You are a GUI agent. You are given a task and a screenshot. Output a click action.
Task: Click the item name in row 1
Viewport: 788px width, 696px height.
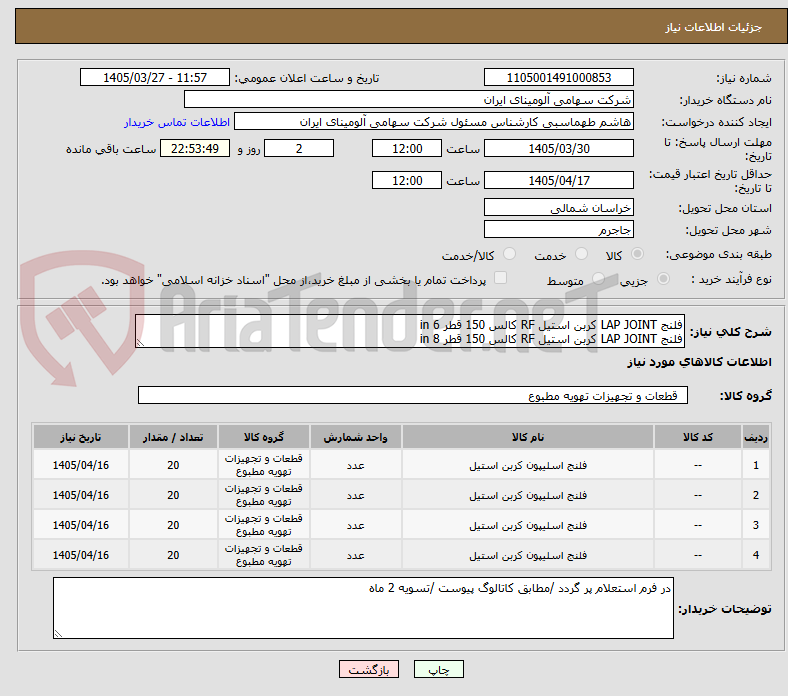click(528, 465)
